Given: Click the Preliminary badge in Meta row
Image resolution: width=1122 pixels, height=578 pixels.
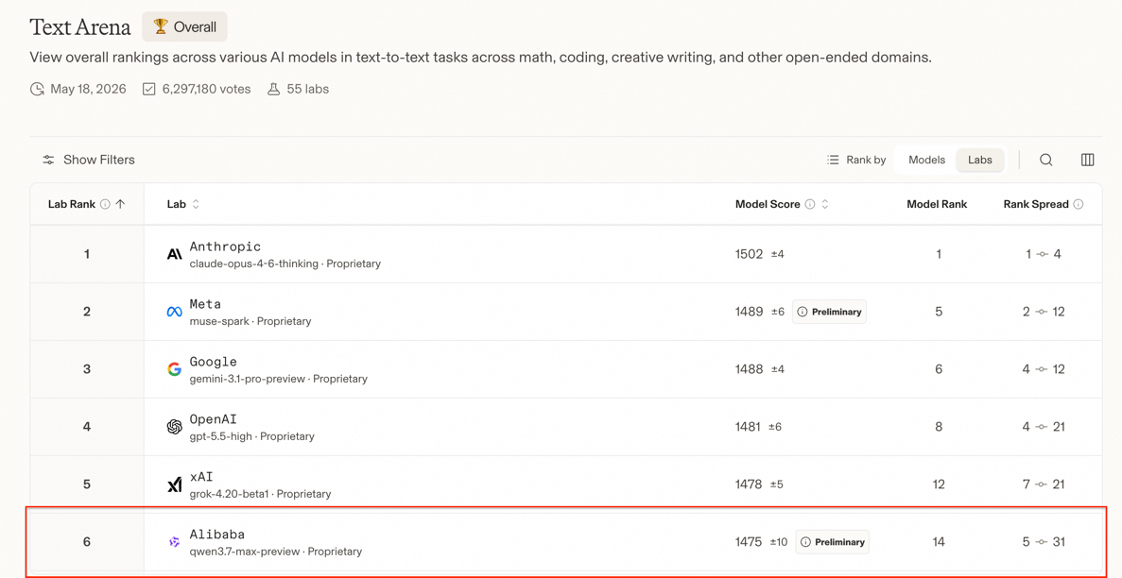Looking at the screenshot, I should click(x=829, y=312).
